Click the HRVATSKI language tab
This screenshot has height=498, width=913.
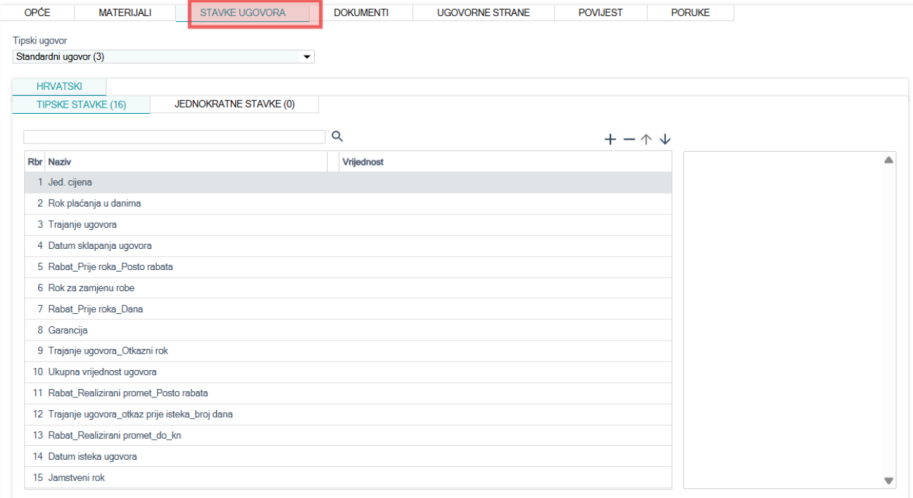(x=58, y=87)
